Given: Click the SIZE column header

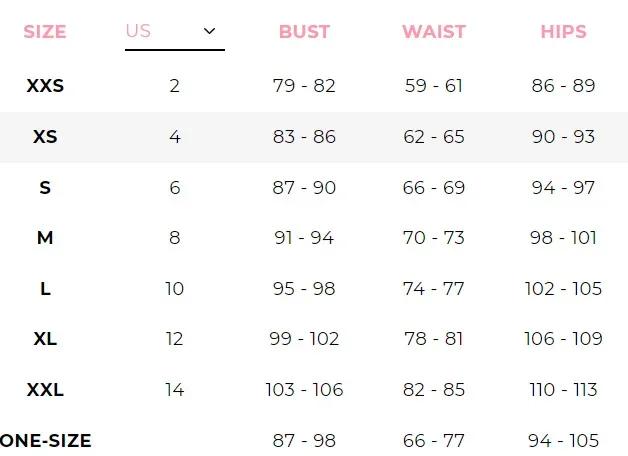Looking at the screenshot, I should point(45,32).
